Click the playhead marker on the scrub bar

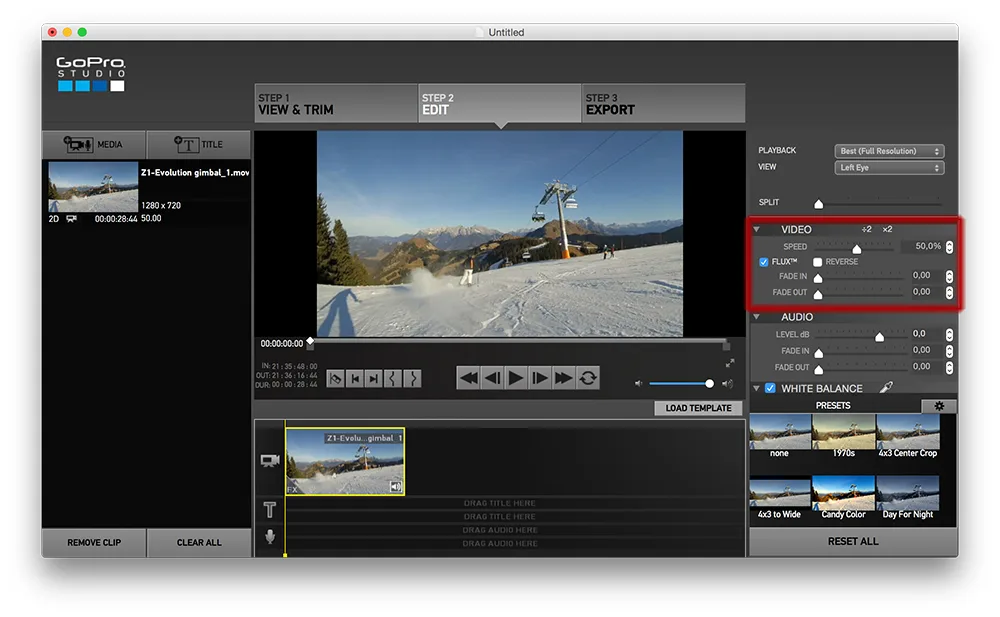pos(310,343)
